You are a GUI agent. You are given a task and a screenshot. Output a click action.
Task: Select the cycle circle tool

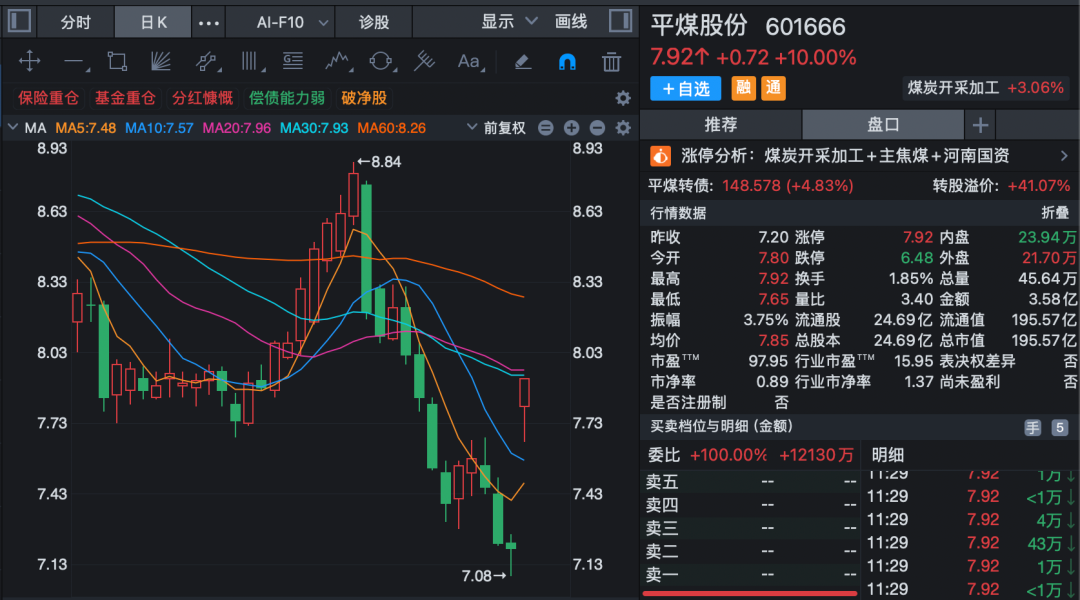point(381,61)
